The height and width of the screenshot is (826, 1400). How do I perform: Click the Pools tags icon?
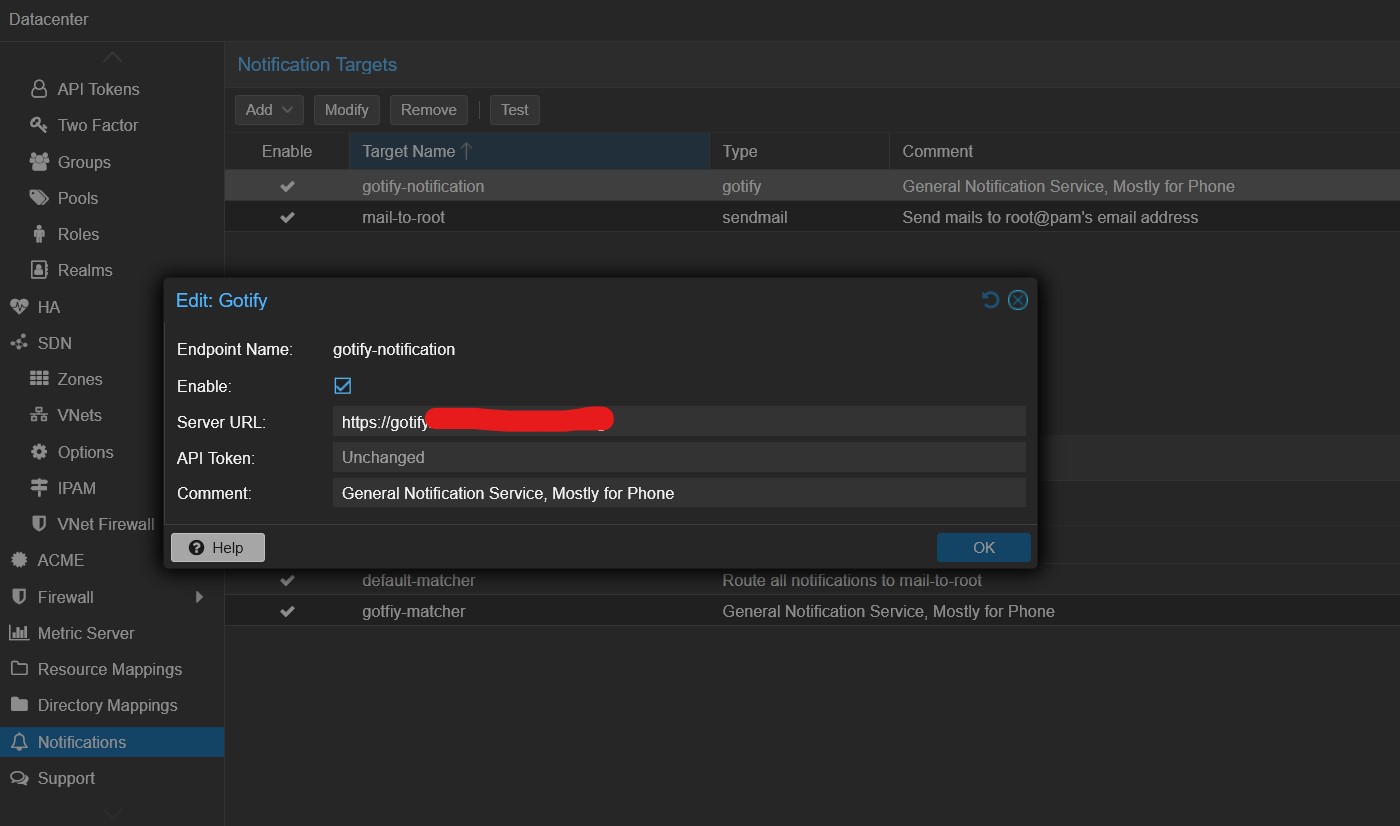coord(39,197)
